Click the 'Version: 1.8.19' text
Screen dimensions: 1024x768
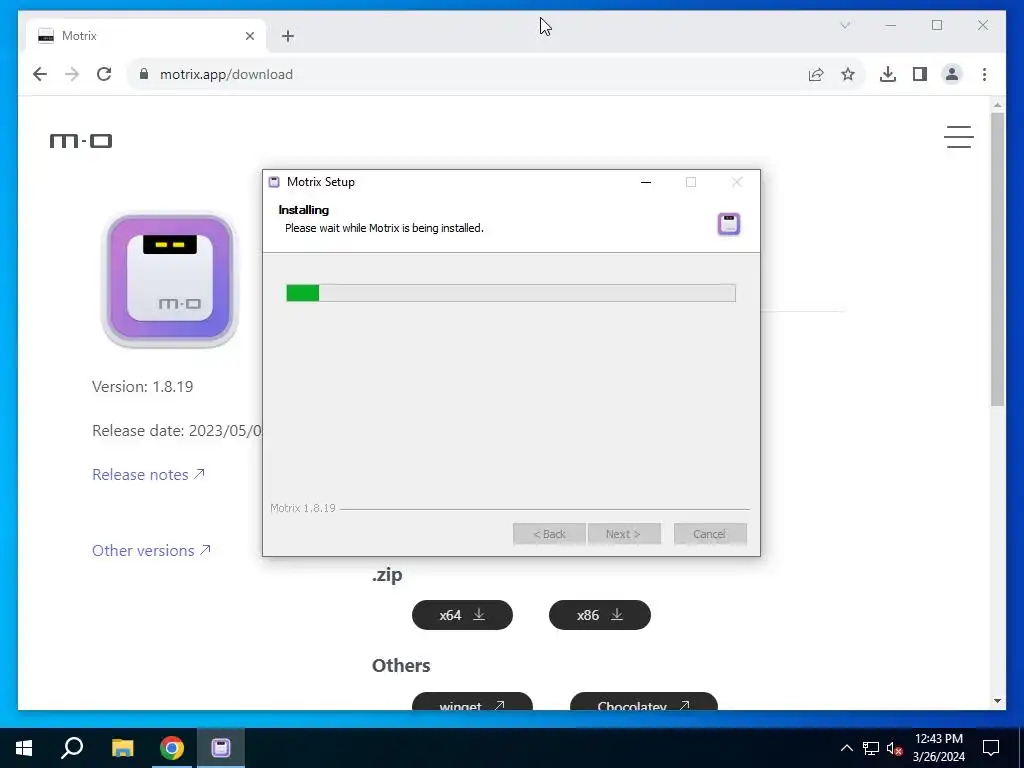(x=142, y=387)
